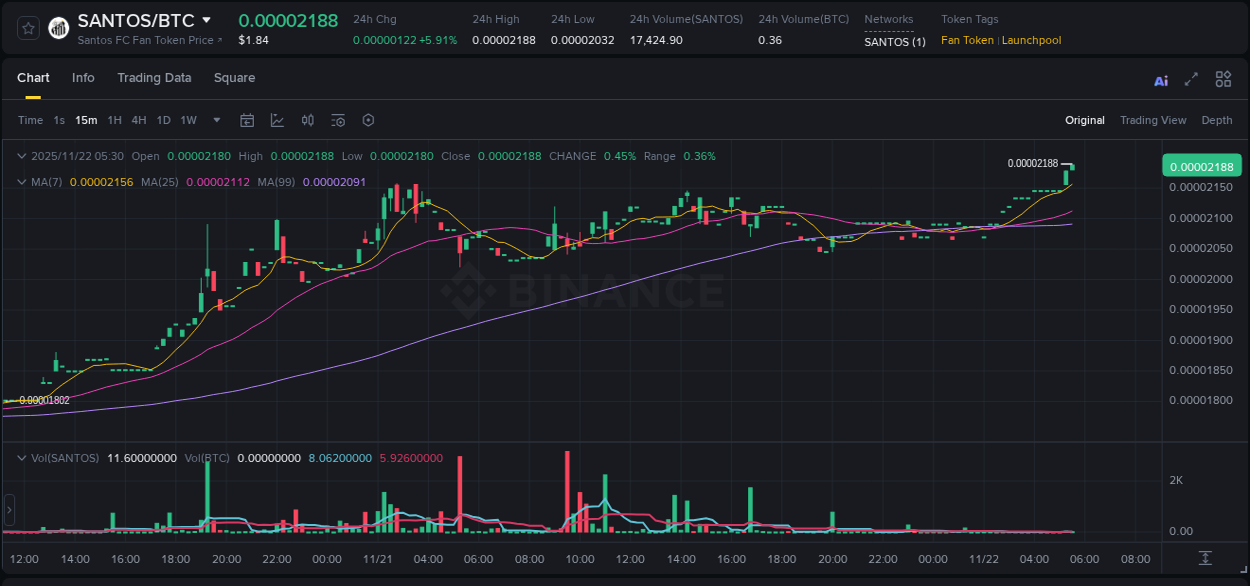
Task: Click the scroll-to-latest icon at bottom right
Action: 1204,560
